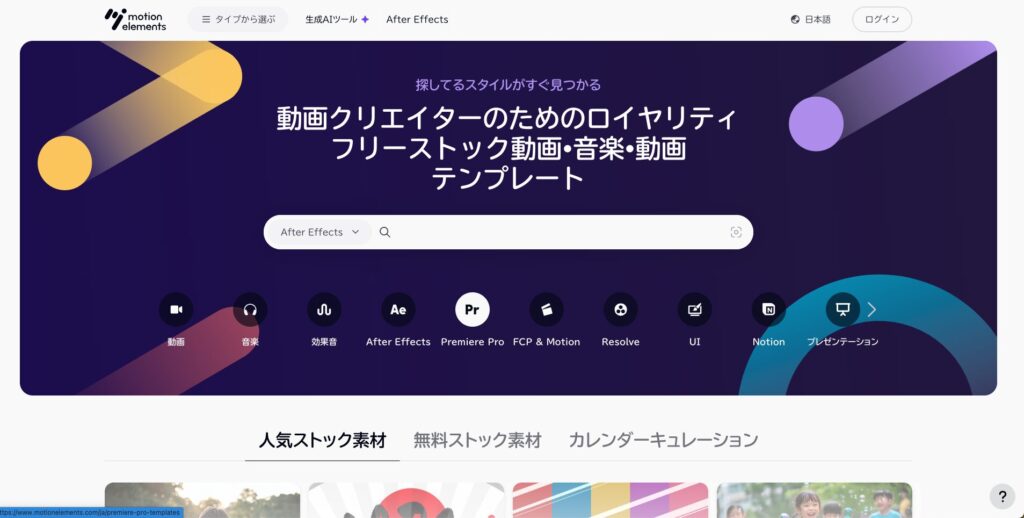
Task: Switch to the カレンダーキュレーション tab
Action: (663, 440)
